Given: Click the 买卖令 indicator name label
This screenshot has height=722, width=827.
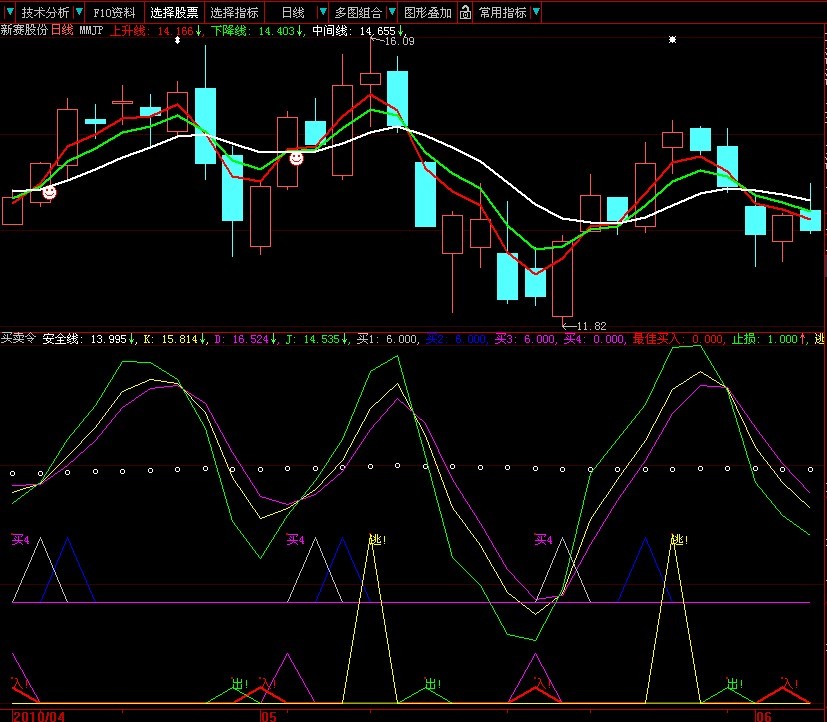Looking at the screenshot, I should [x=18, y=340].
